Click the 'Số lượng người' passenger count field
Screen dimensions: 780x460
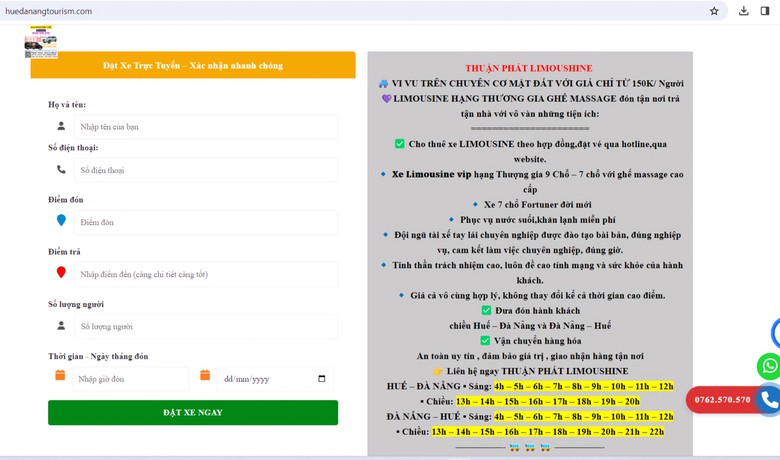pyautogui.click(x=205, y=326)
